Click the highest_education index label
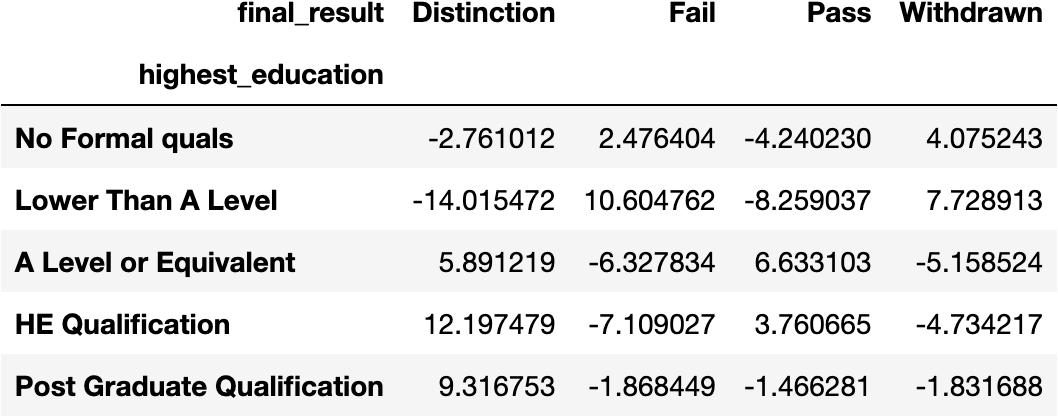 tap(261, 75)
